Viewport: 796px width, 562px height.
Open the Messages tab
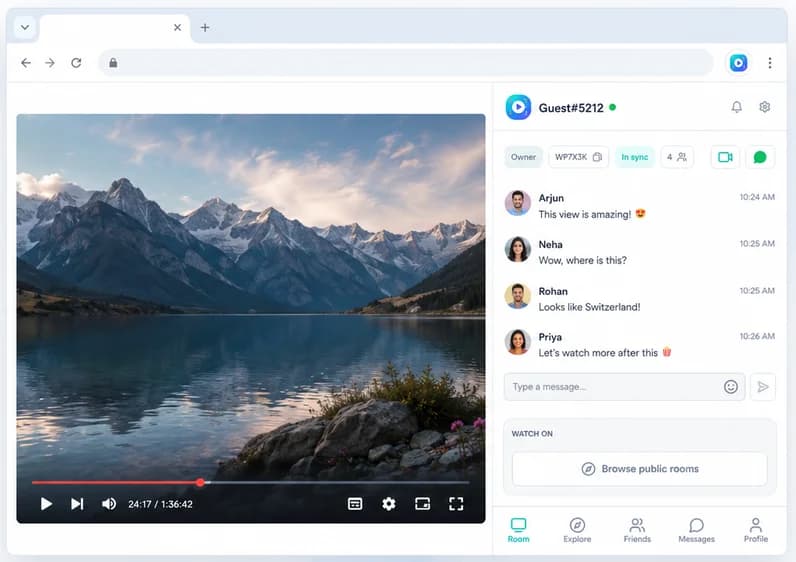(x=696, y=530)
